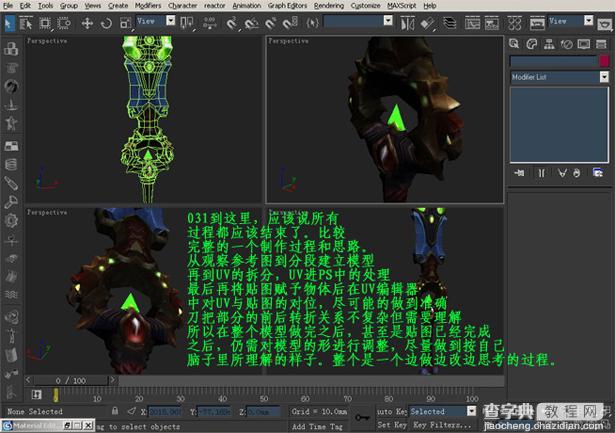Open Mini Curve Editor toggle icon
The image size is (615, 433).
[37, 395]
